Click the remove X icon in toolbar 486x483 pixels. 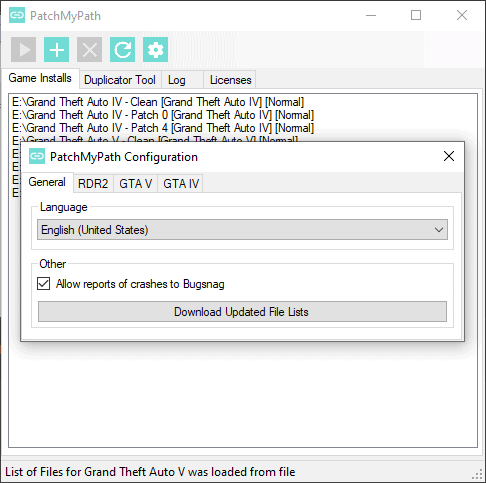[x=89, y=50]
